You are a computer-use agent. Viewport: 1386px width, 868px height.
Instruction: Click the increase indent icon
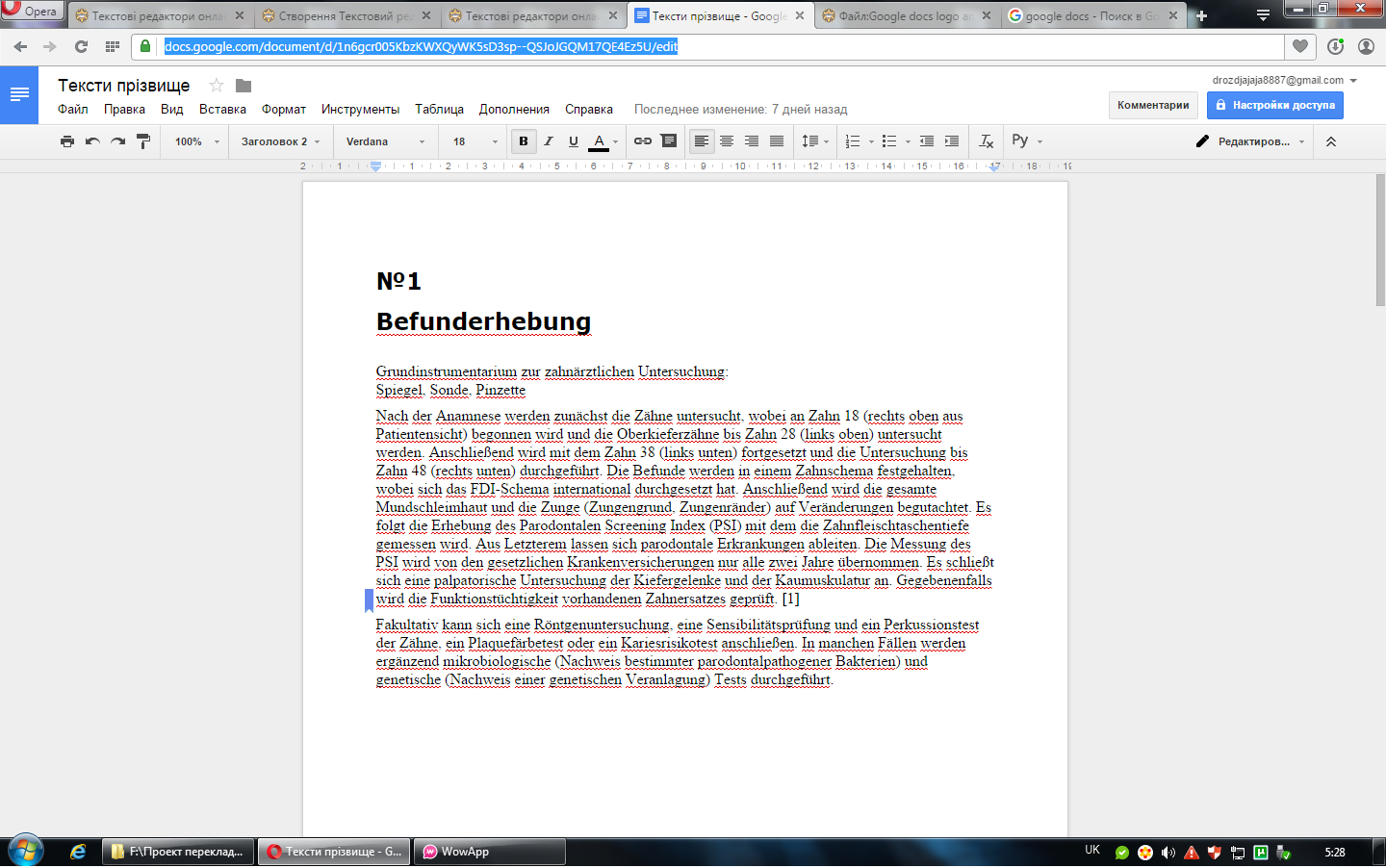point(952,141)
